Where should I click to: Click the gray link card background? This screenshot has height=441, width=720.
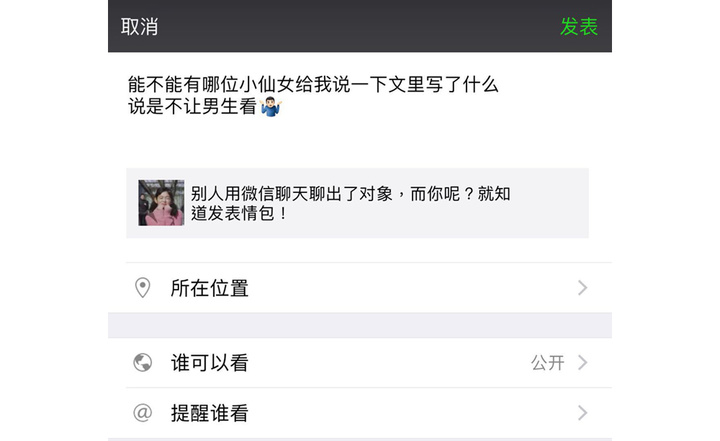[x=549, y=203]
